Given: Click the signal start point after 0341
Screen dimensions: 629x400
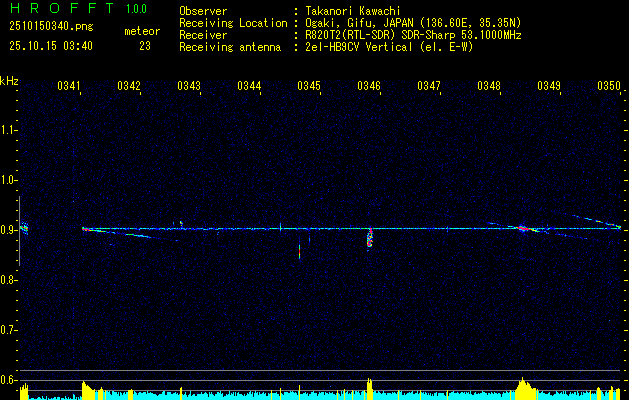Looking at the screenshot, I should [84, 229].
